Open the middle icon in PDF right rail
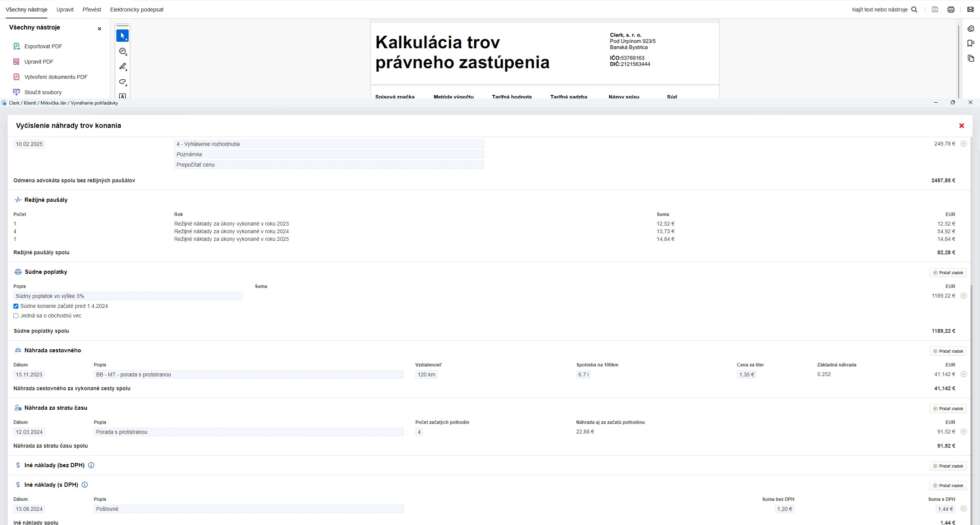The height and width of the screenshot is (525, 980). click(971, 43)
